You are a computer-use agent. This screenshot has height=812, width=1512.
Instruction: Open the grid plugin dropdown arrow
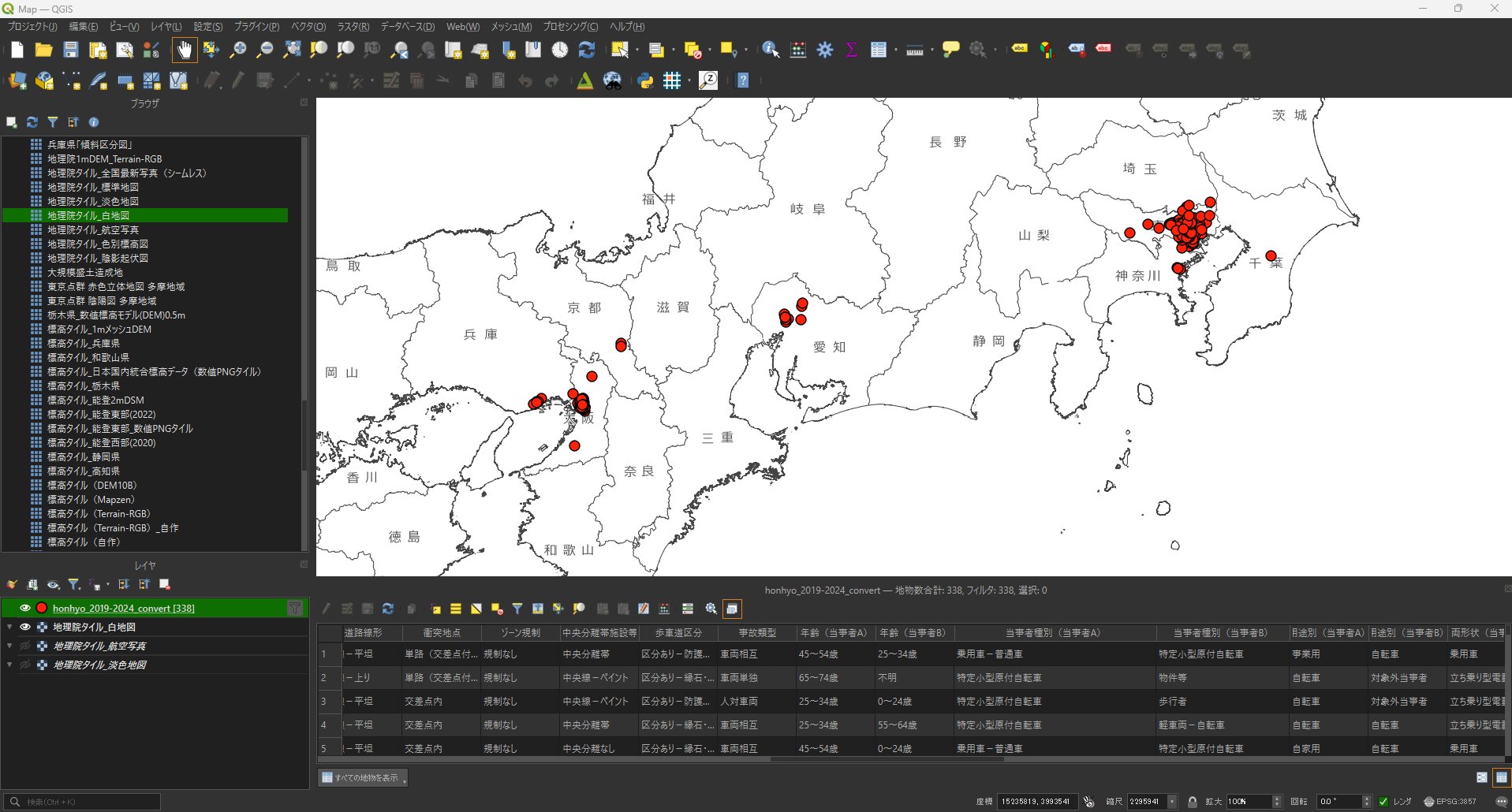689,80
